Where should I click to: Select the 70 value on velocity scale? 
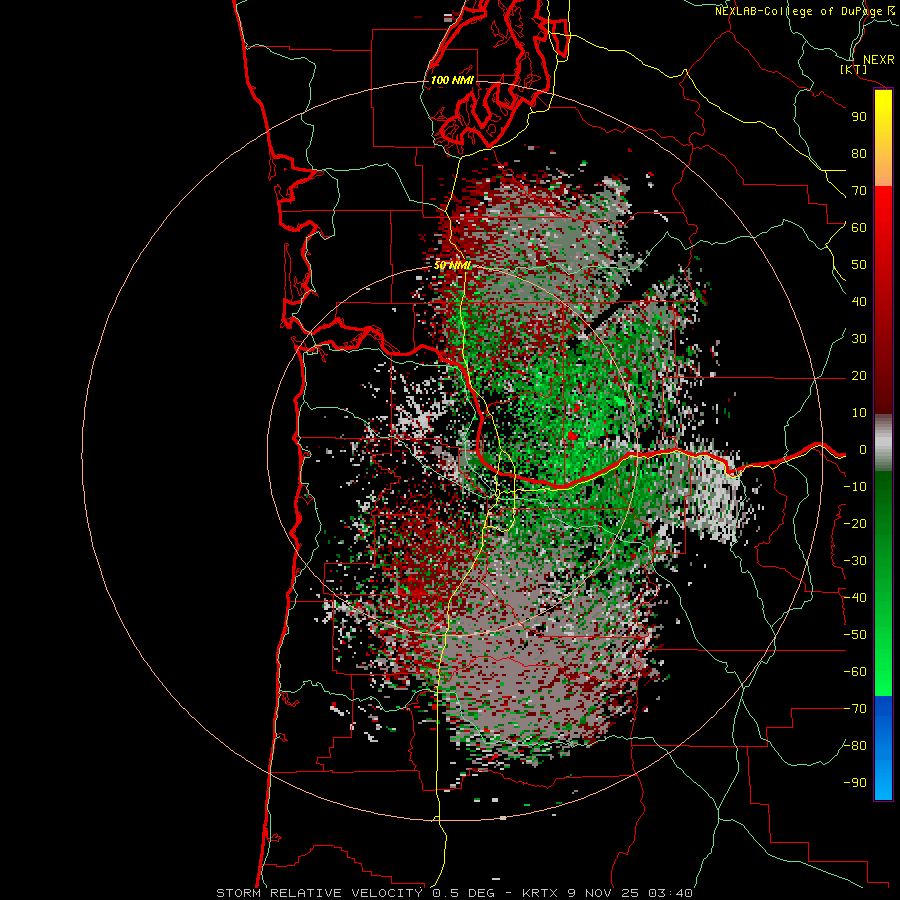click(x=859, y=191)
